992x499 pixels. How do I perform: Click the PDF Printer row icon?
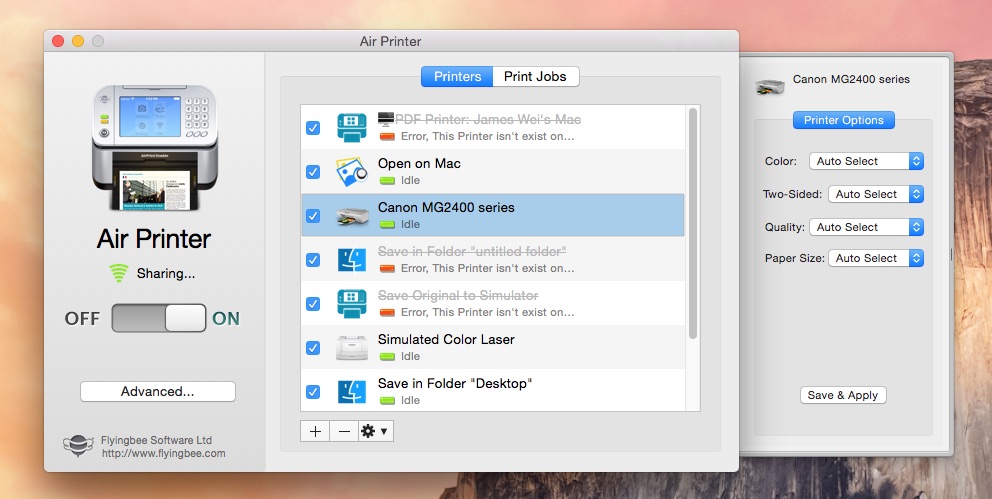click(352, 128)
